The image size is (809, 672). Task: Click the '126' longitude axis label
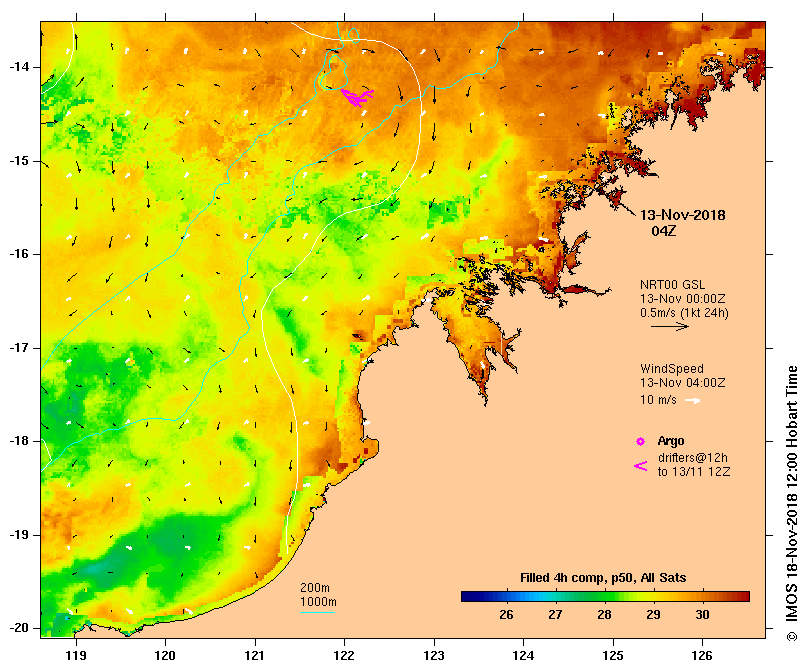click(x=702, y=656)
